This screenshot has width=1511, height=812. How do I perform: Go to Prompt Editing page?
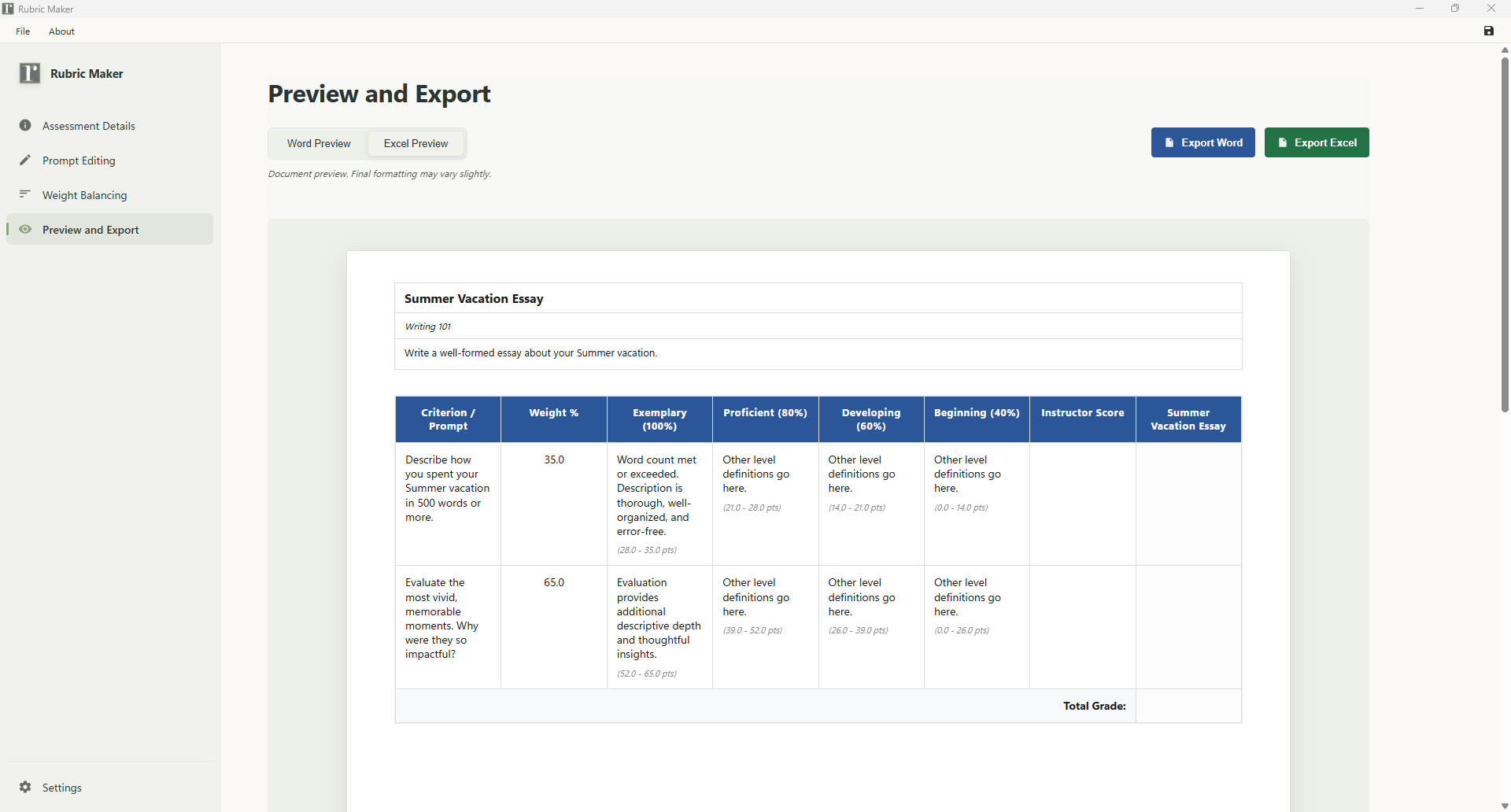click(109, 161)
